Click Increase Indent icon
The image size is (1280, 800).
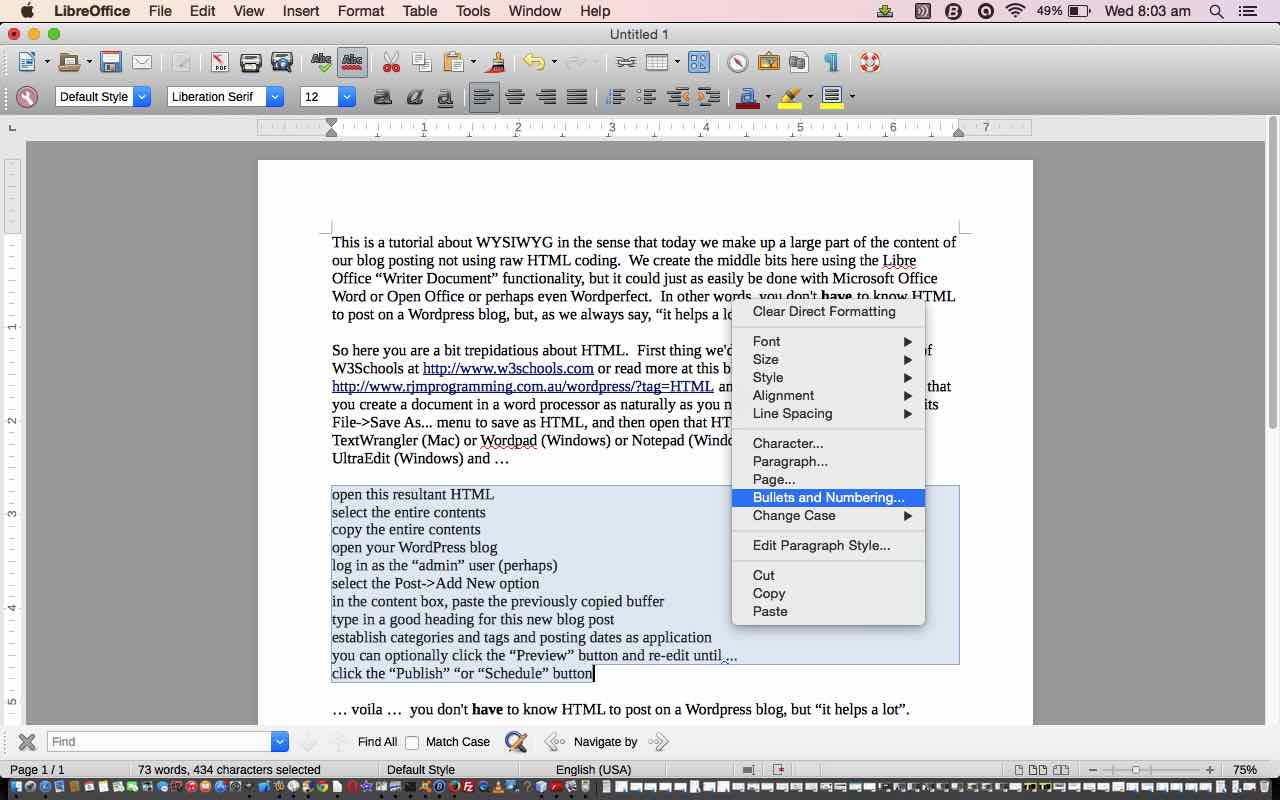(709, 97)
